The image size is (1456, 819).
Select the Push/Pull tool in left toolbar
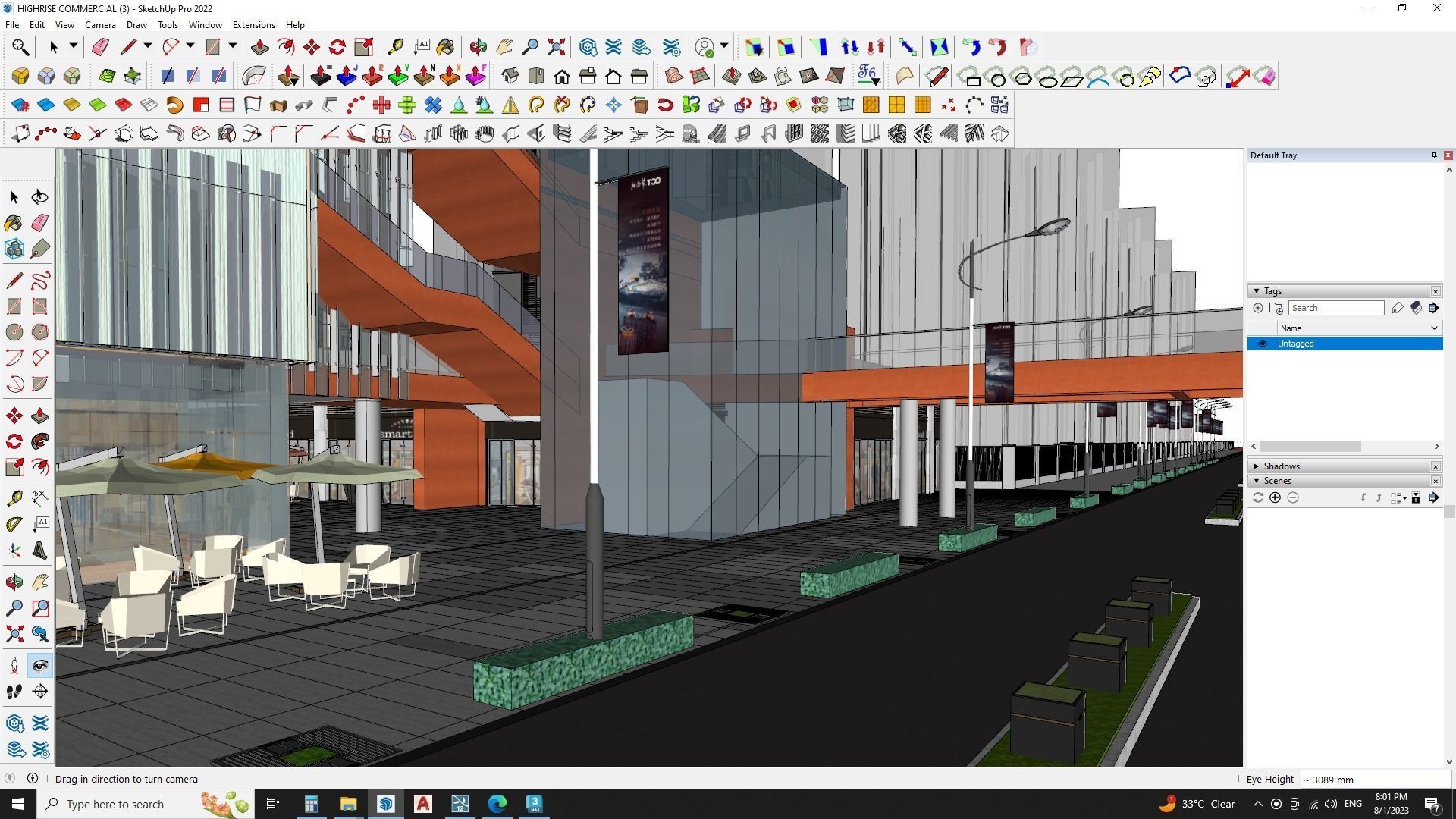(x=40, y=416)
